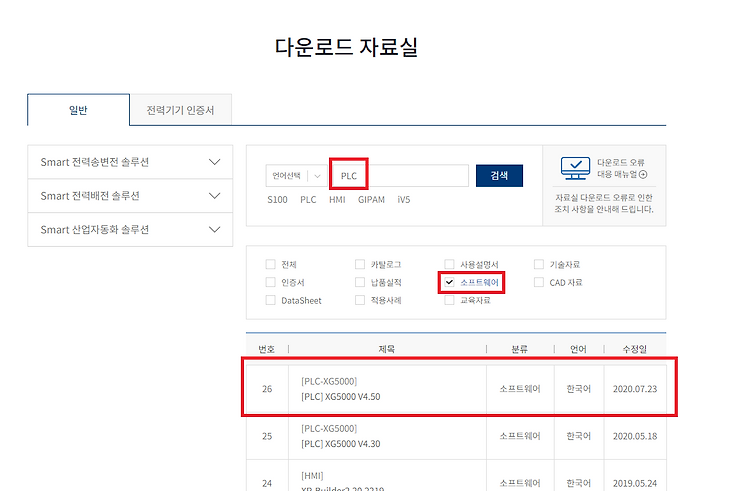Open the 언어선택 language dropdown
The width and height of the screenshot is (750, 491).
[296, 176]
